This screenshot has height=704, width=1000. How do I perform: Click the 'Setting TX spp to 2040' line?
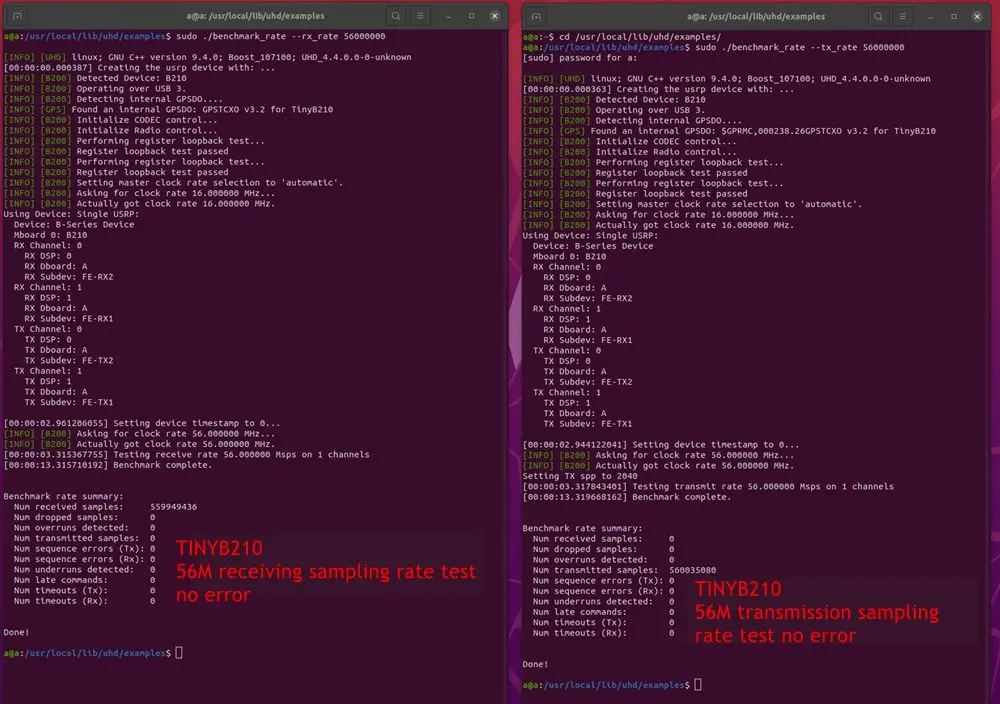(580, 476)
